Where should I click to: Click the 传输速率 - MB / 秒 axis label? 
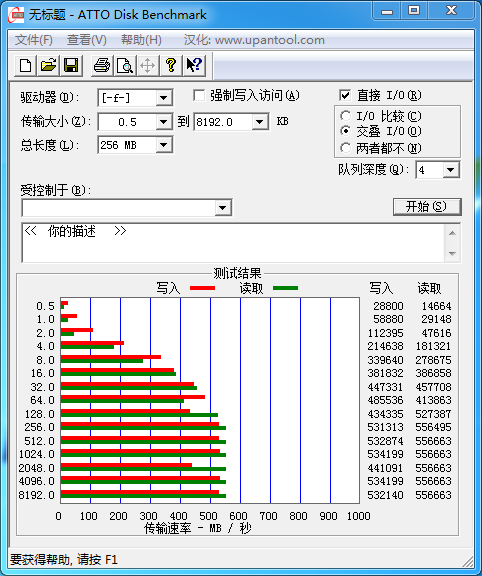point(198,528)
